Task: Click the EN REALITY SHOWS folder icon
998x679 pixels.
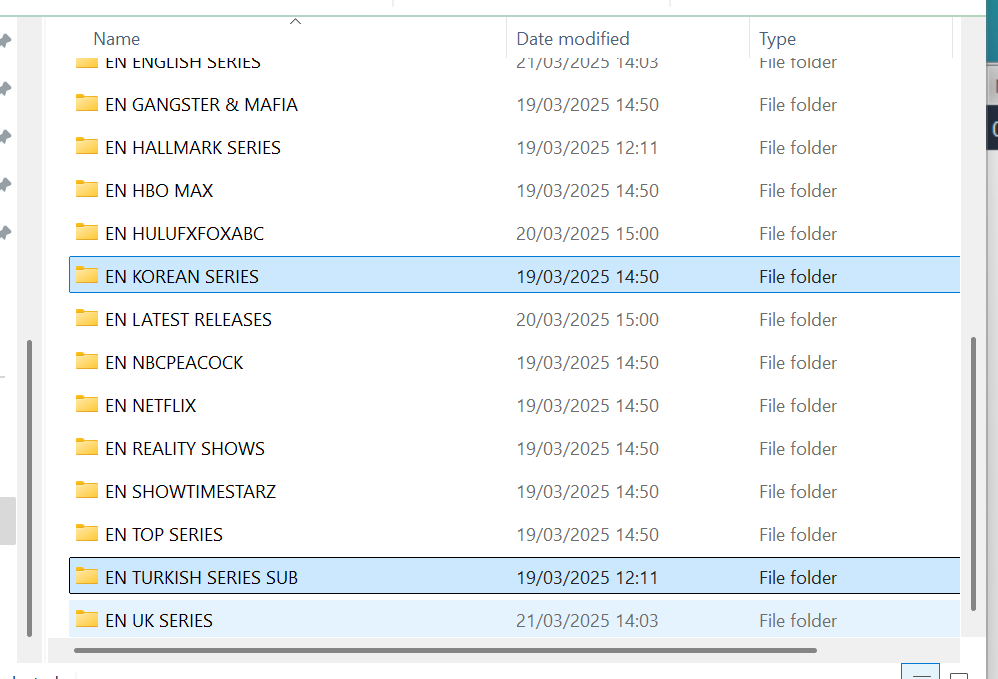Action: (x=87, y=448)
